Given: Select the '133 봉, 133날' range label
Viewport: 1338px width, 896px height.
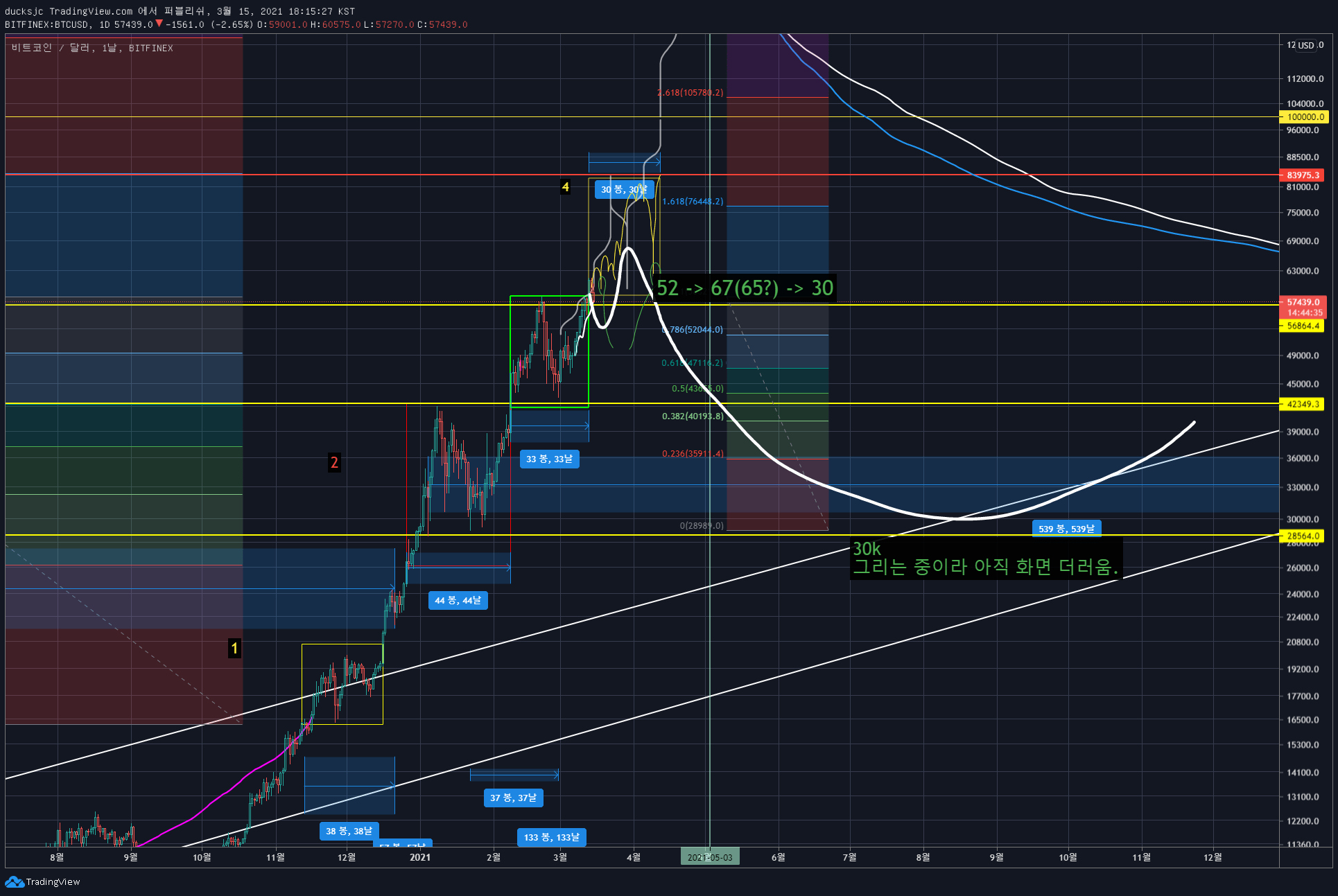Looking at the screenshot, I should [551, 837].
